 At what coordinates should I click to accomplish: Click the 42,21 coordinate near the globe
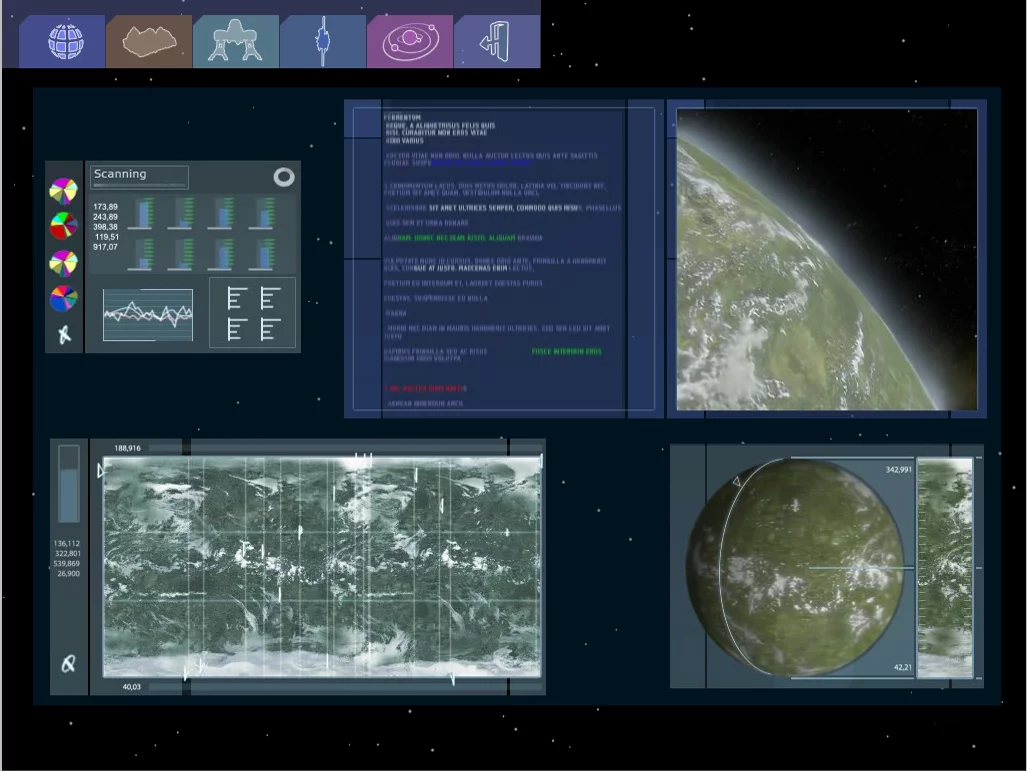click(903, 668)
